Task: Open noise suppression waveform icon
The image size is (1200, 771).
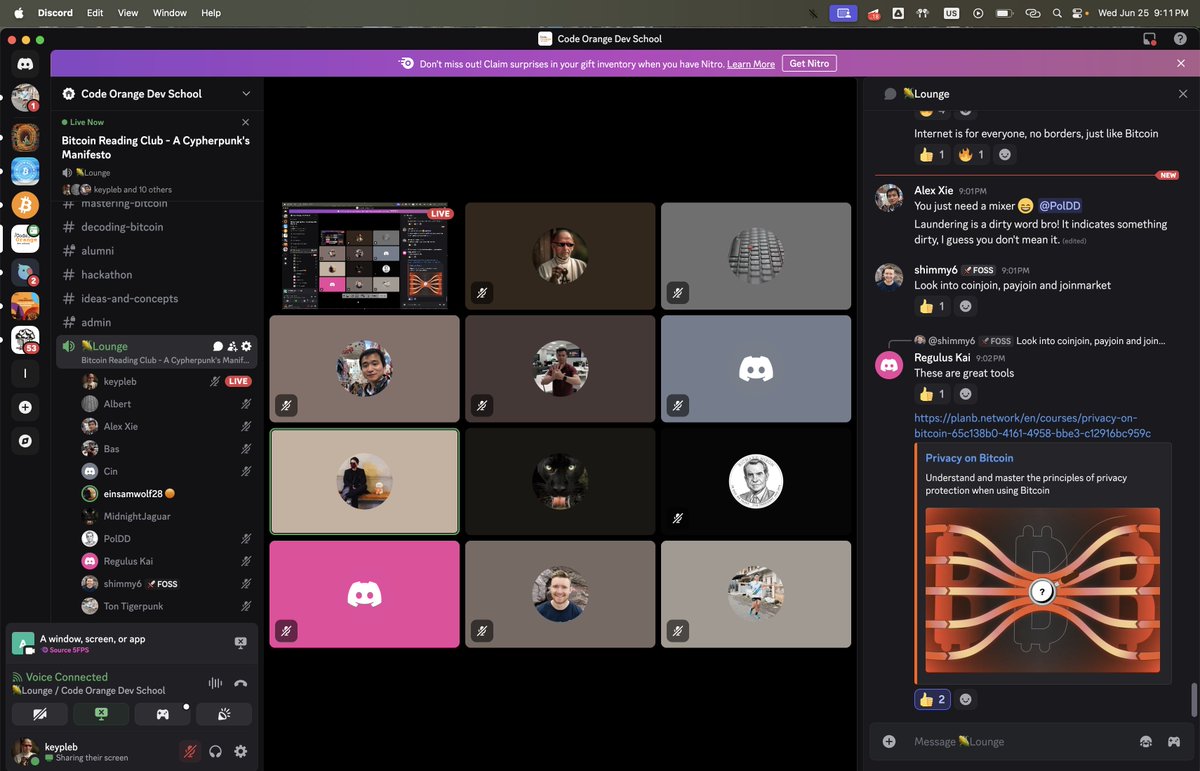Action: click(215, 683)
